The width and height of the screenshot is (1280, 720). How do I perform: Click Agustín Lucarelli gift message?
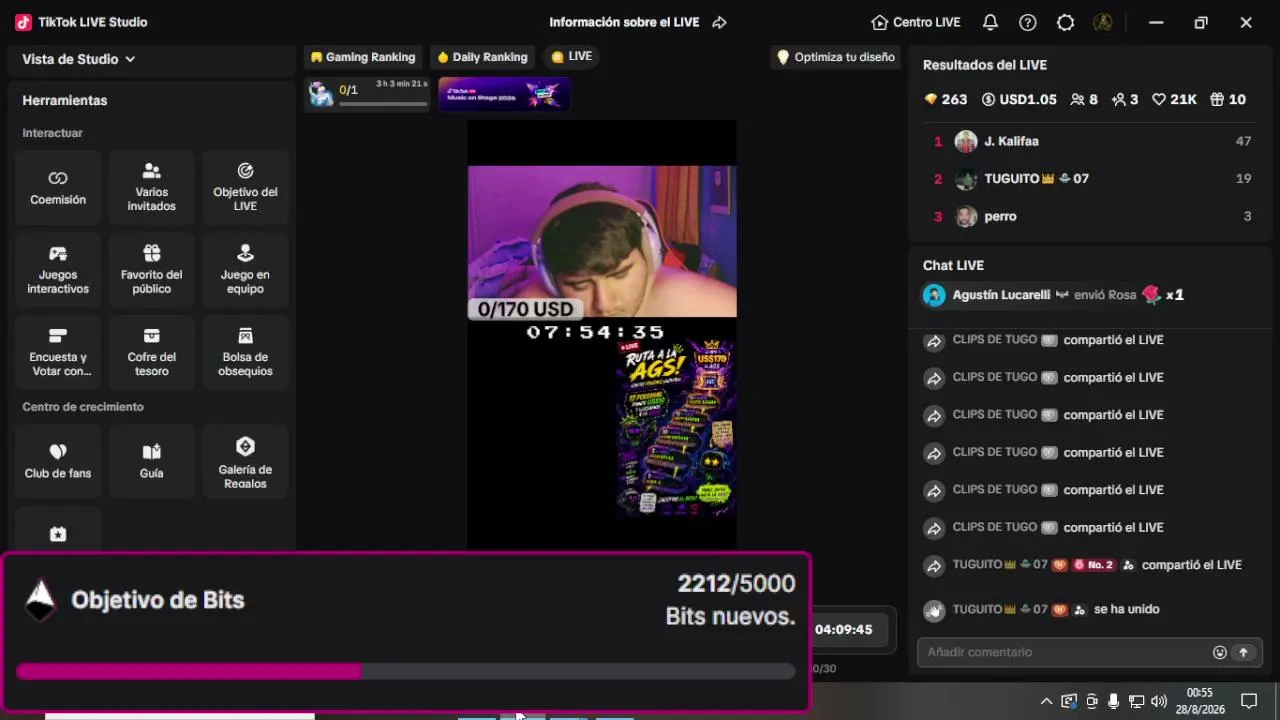(x=1054, y=295)
